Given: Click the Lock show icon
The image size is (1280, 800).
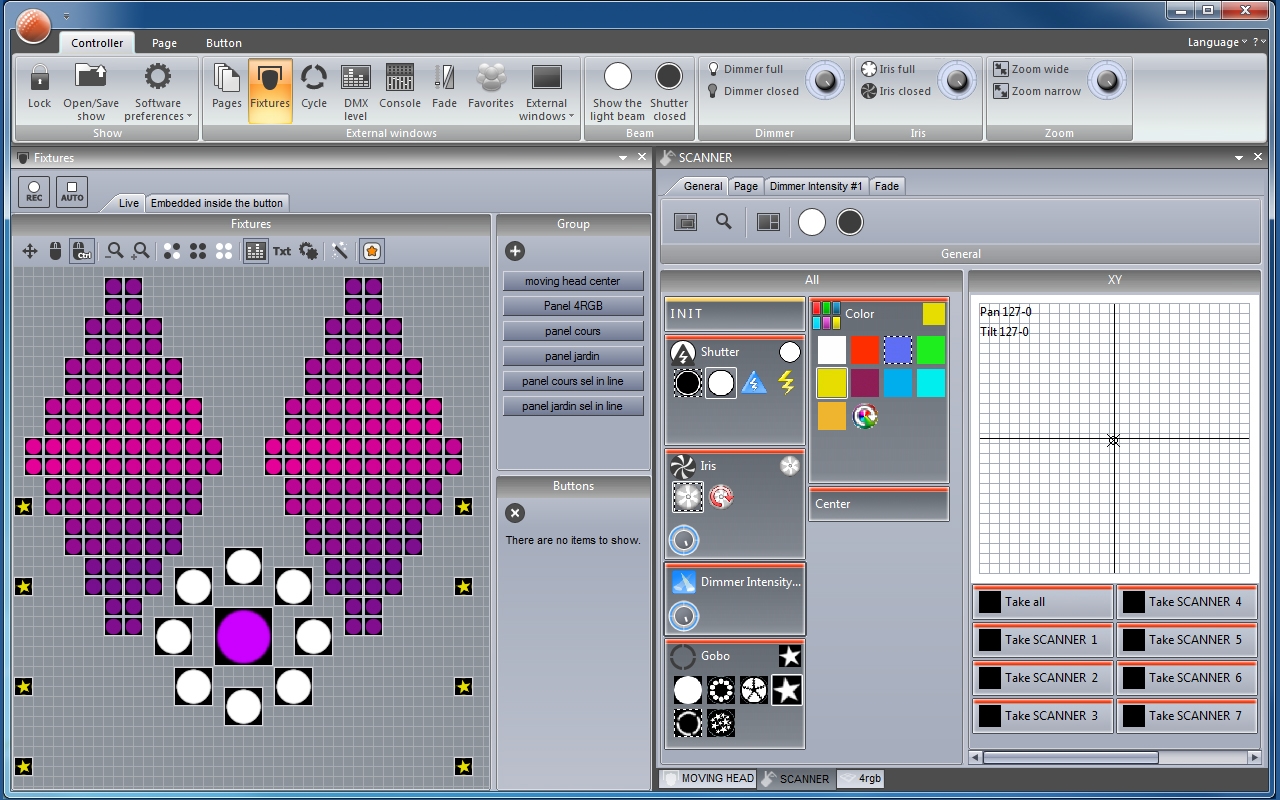Looking at the screenshot, I should click(x=40, y=87).
